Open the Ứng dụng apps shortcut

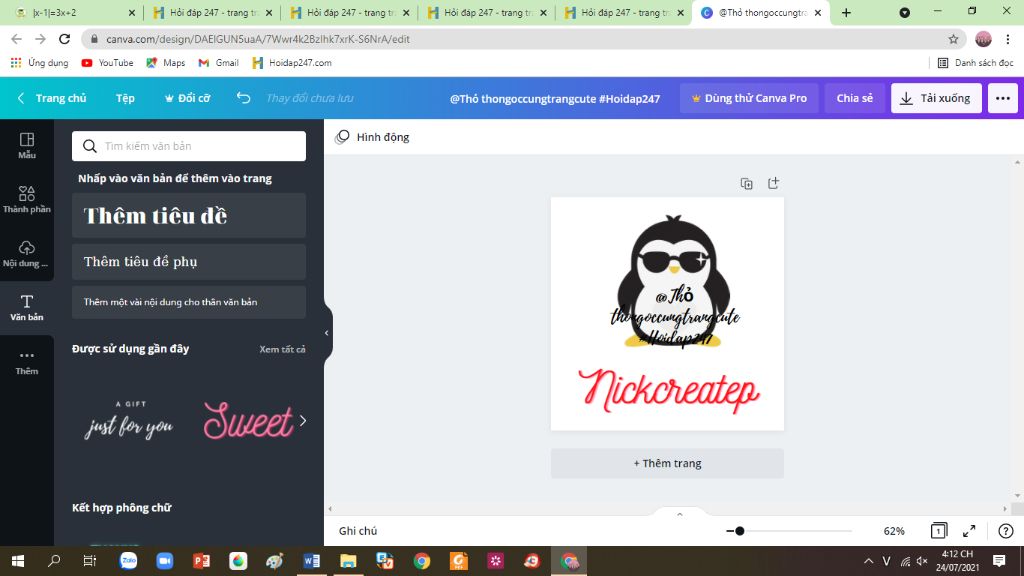tap(39, 63)
